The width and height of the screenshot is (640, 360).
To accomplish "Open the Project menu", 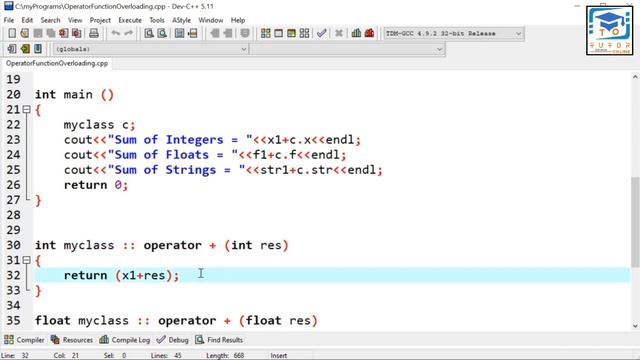I will (100, 20).
